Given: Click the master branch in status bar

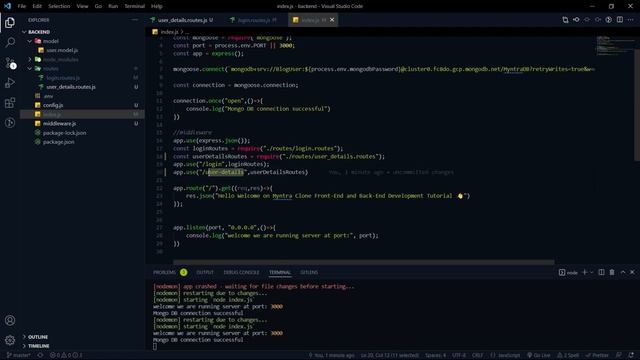Looking at the screenshot, I should pos(18,355).
